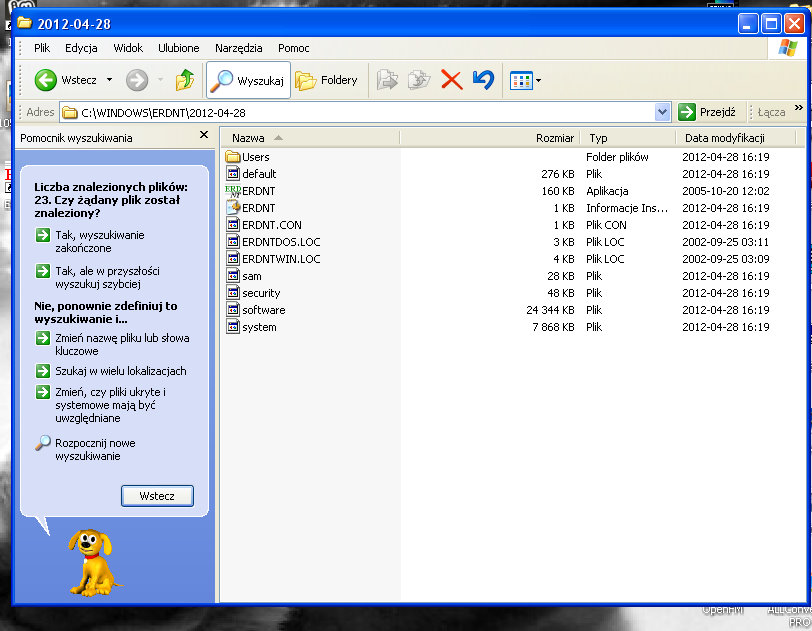Click the Wstecz button in search pane
812x631 pixels.
[157, 496]
